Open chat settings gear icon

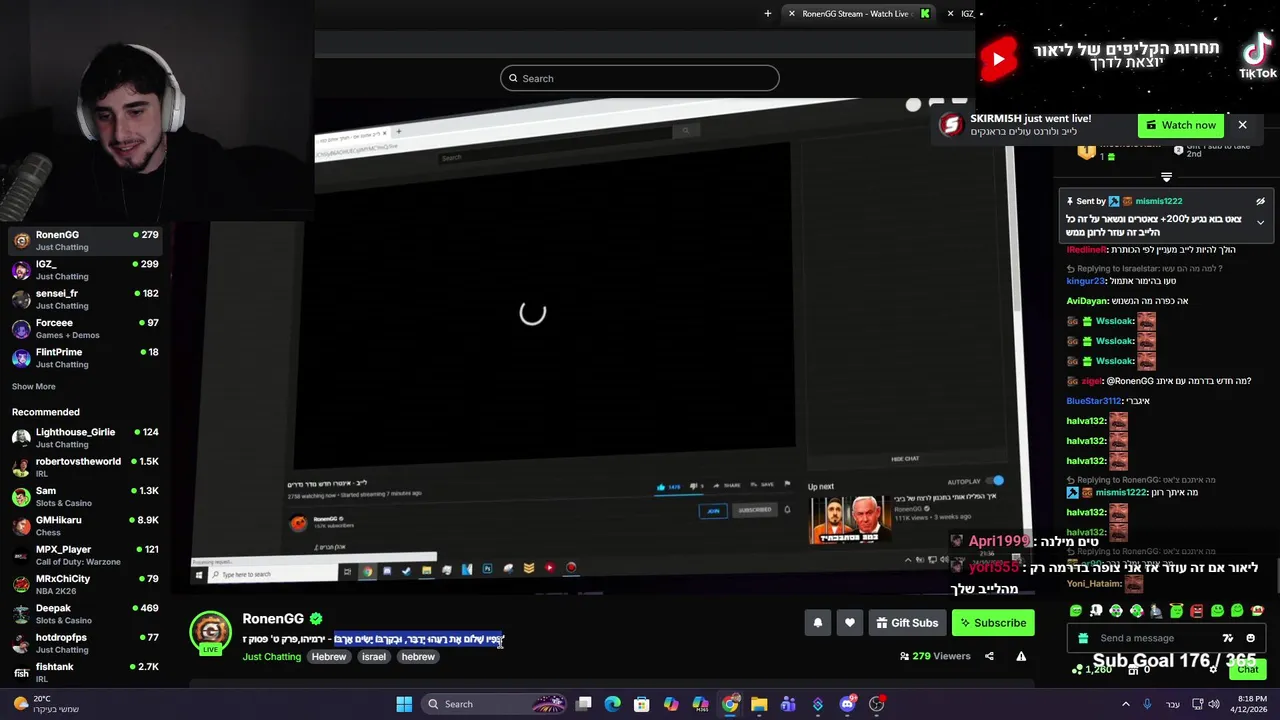click(x=1213, y=669)
